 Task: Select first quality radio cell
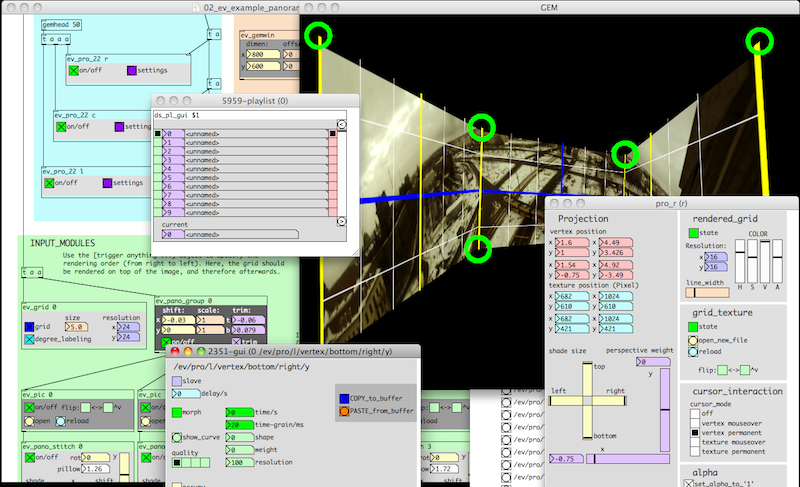pyautogui.click(x=177, y=463)
